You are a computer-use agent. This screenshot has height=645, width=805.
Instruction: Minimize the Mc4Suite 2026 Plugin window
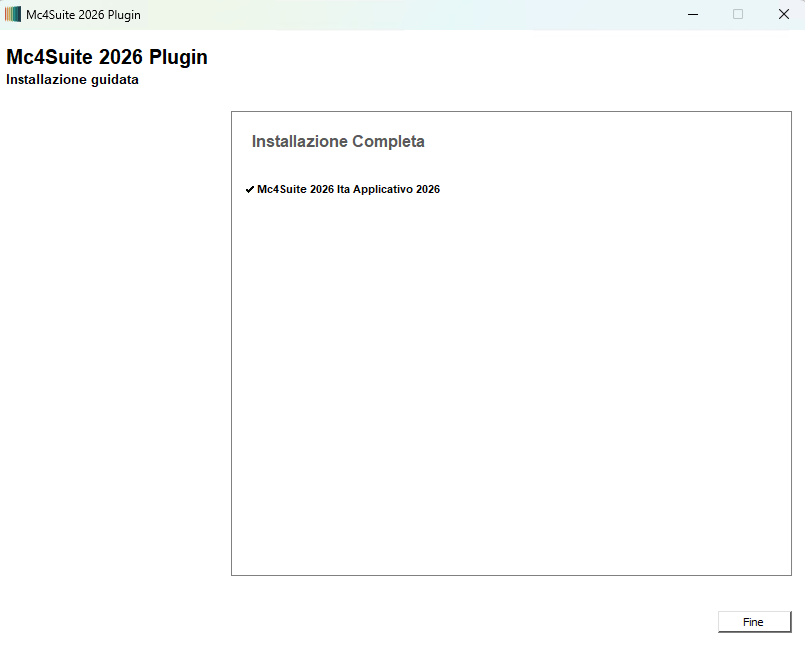(692, 15)
